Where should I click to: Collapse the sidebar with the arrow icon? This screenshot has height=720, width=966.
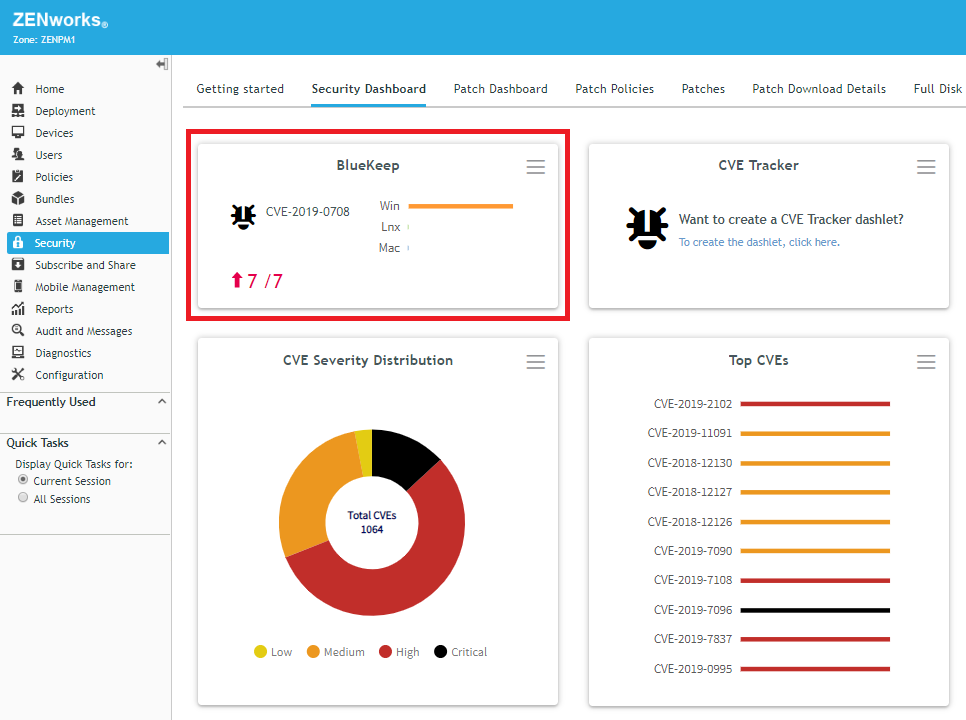(162, 64)
